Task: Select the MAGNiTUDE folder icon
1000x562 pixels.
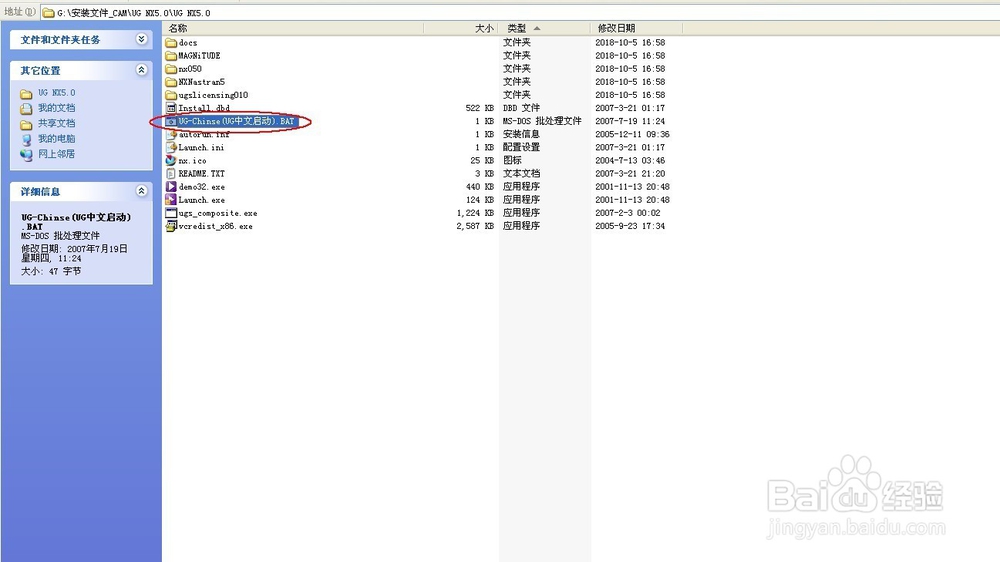Action: [x=171, y=55]
